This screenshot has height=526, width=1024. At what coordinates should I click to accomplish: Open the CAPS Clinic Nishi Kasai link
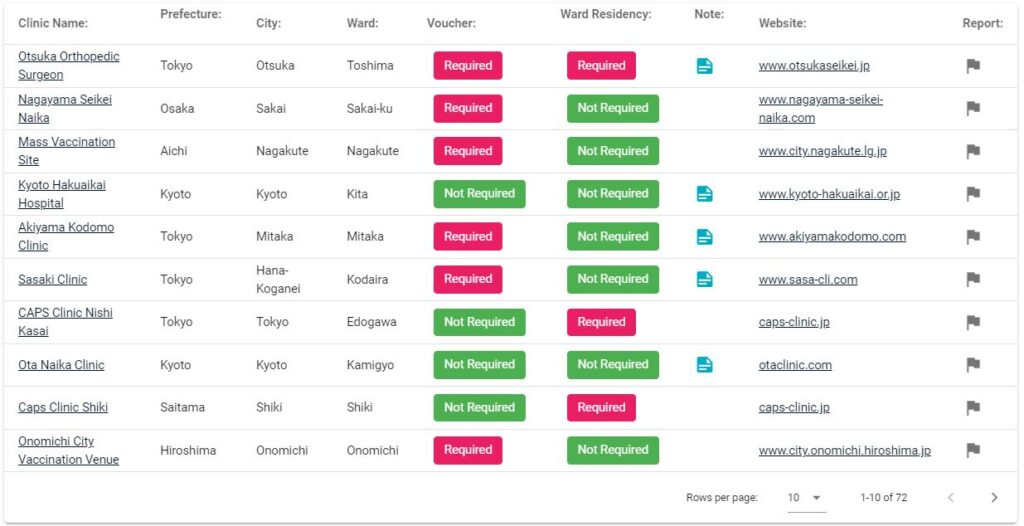pos(65,321)
